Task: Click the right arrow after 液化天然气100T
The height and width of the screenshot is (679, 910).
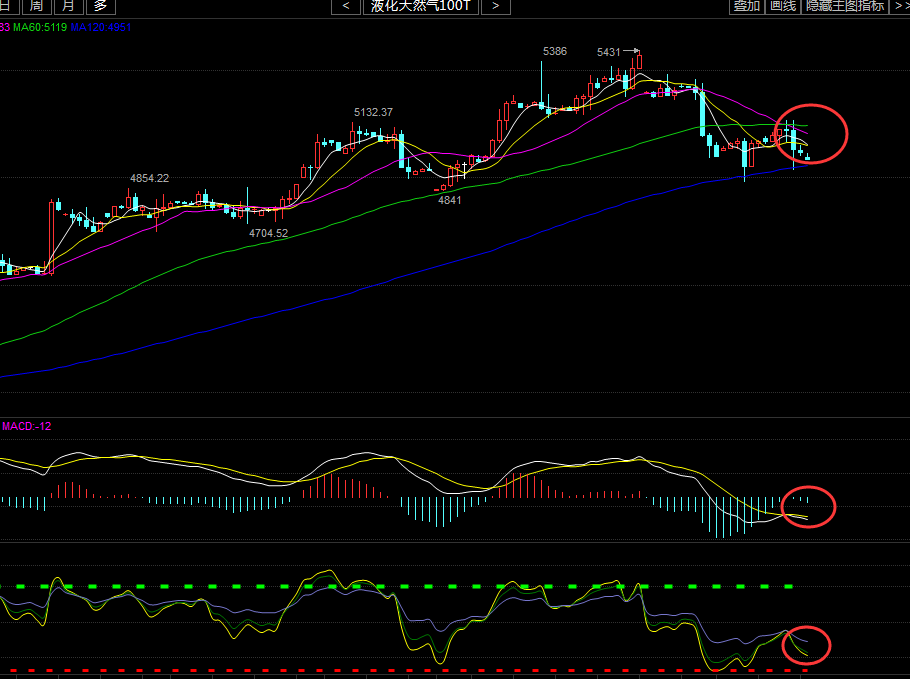Action: [495, 6]
